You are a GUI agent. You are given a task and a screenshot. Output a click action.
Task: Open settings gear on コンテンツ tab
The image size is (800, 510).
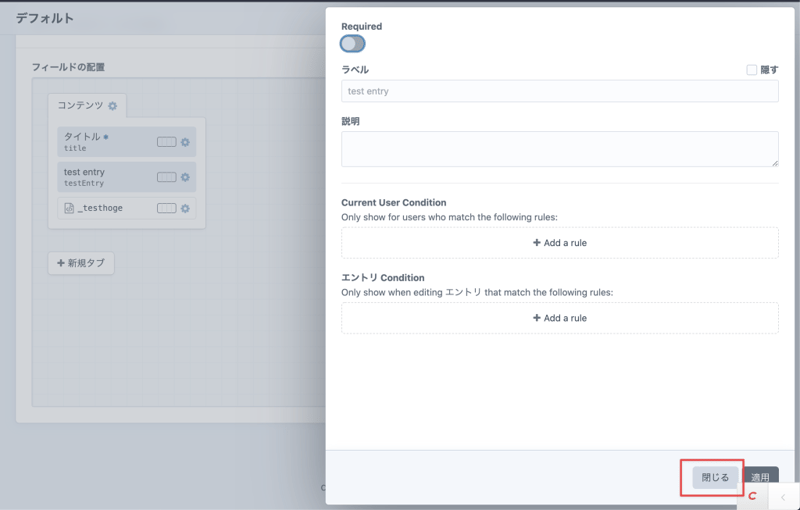point(113,106)
